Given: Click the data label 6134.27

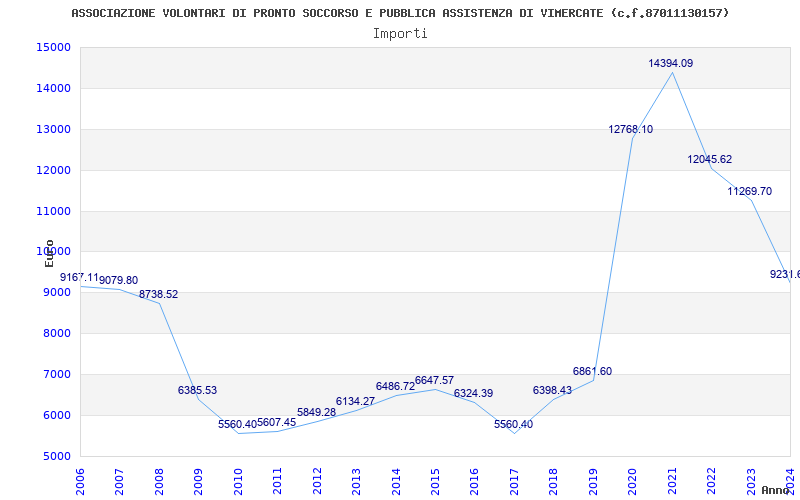Looking at the screenshot, I should pyautogui.click(x=355, y=401).
